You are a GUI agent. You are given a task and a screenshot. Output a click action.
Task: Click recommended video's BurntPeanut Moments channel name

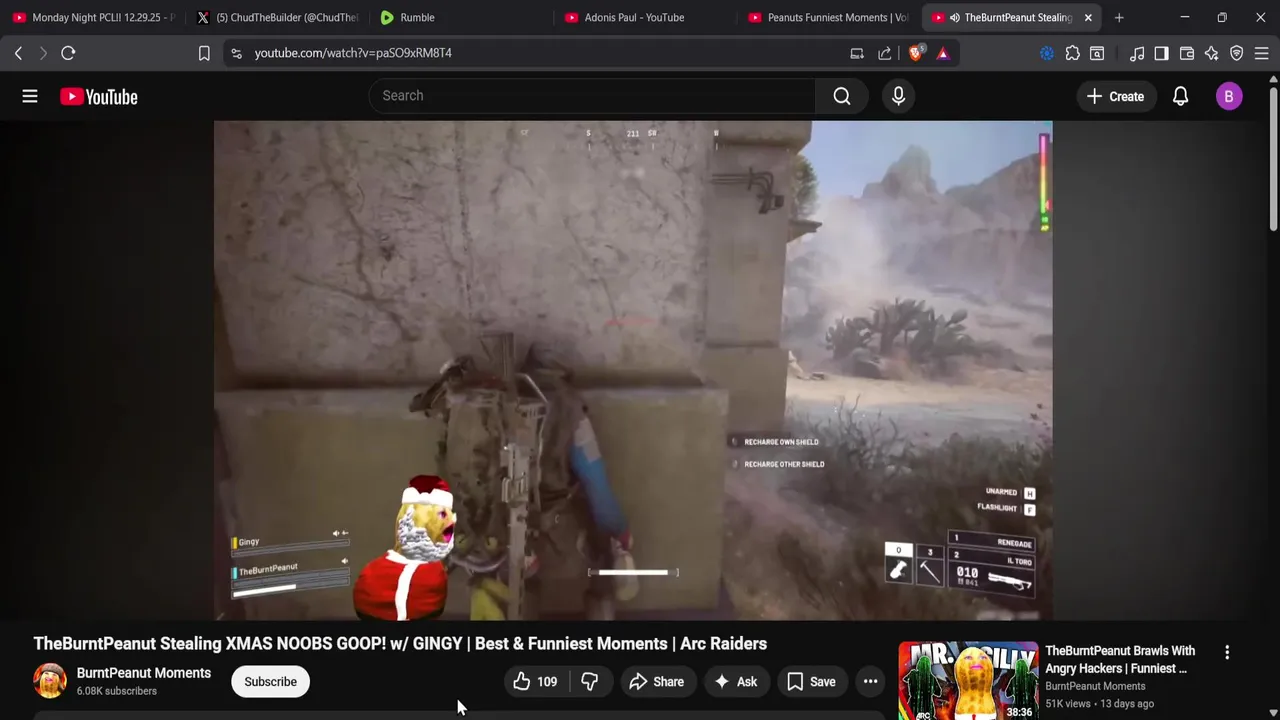point(1095,686)
